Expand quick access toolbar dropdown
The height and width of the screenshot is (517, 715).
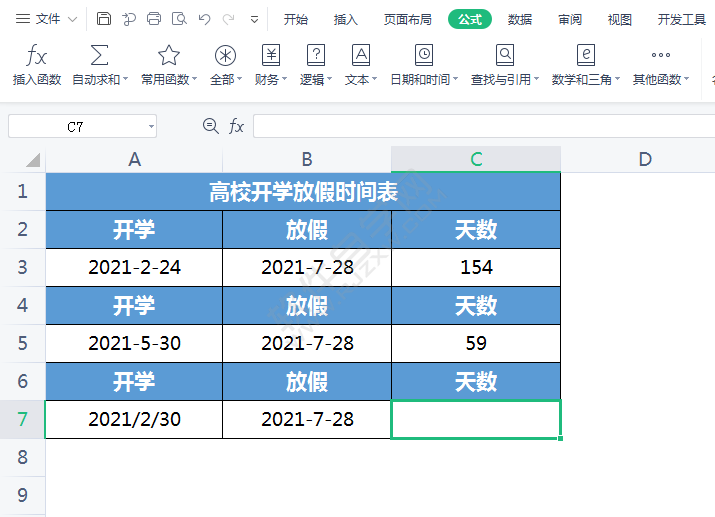click(x=254, y=20)
